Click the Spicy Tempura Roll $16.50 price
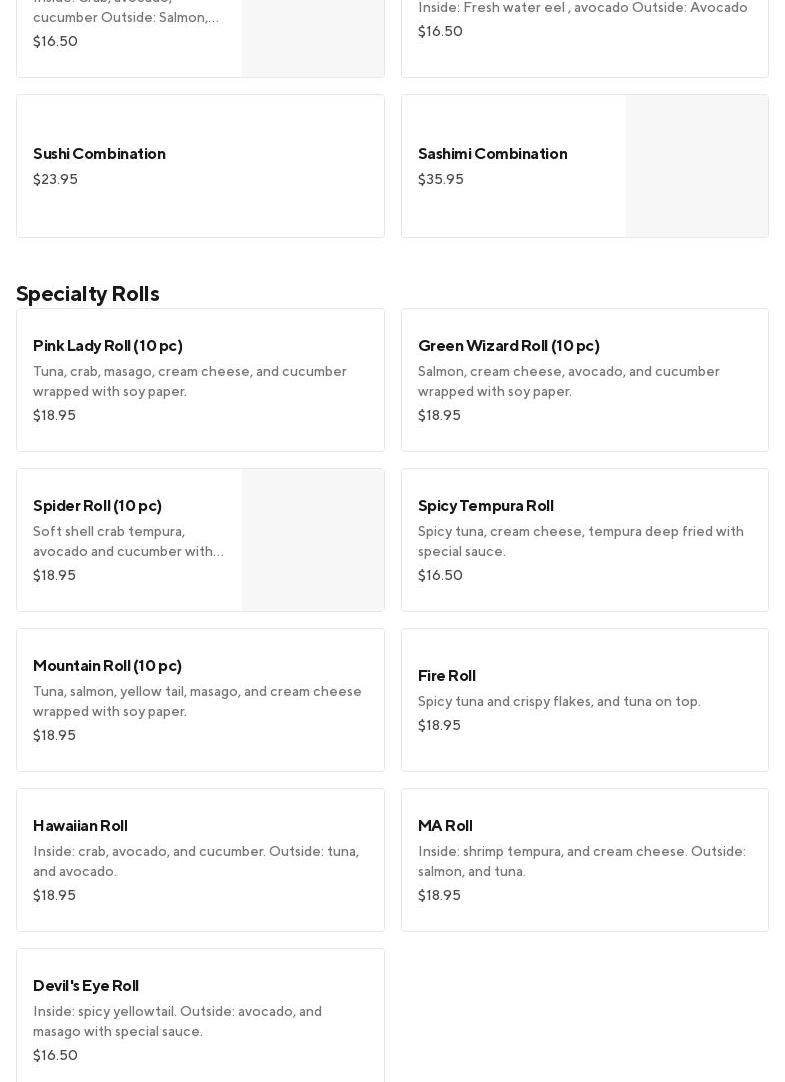 pyautogui.click(x=440, y=576)
